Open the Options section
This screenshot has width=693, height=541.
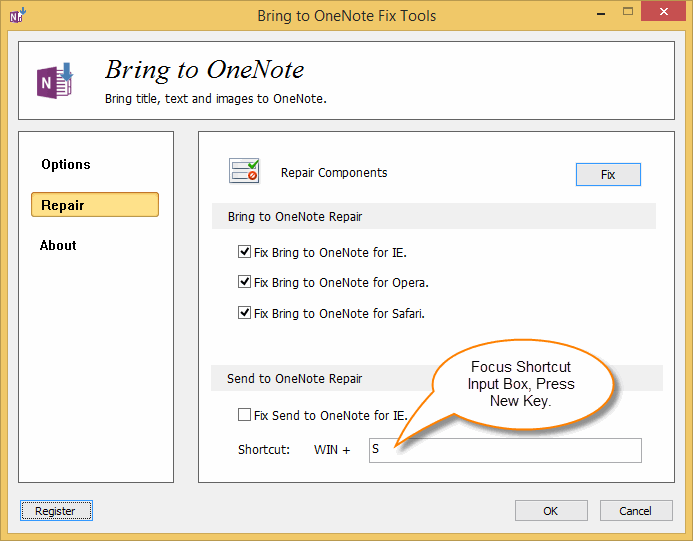click(66, 164)
